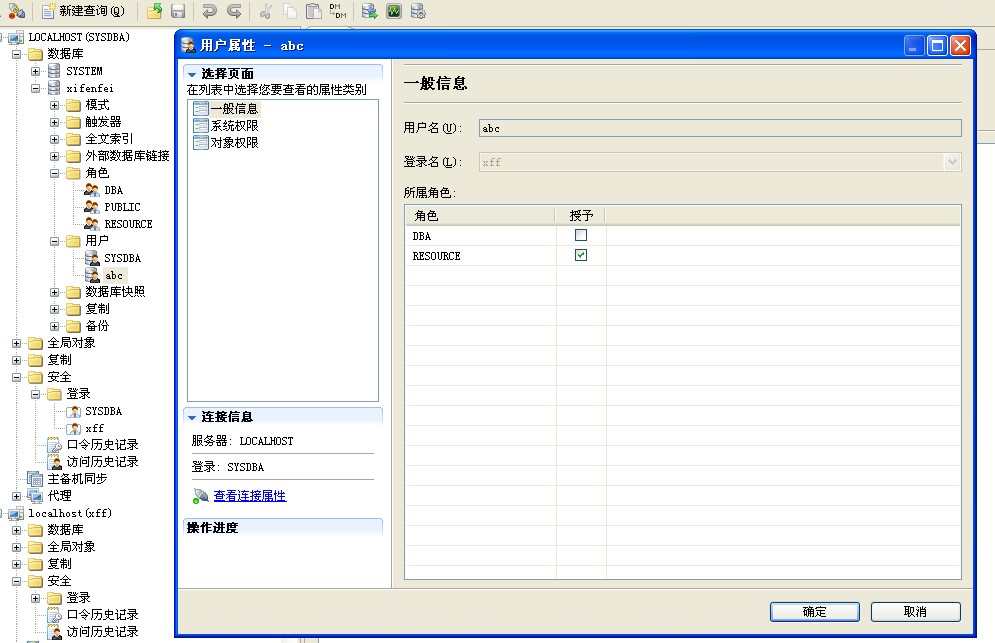Click the 操作进度 section header
The height and width of the screenshot is (643, 995).
283,527
